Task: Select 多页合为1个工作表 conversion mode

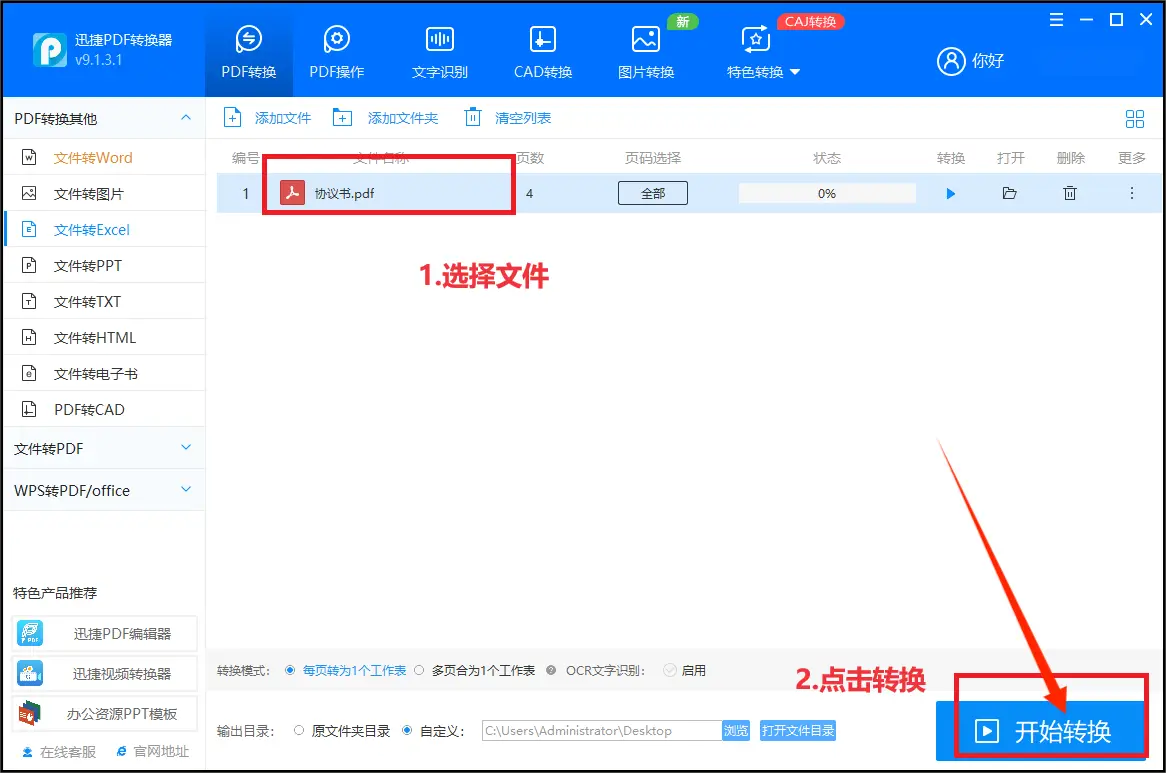Action: click(x=420, y=670)
